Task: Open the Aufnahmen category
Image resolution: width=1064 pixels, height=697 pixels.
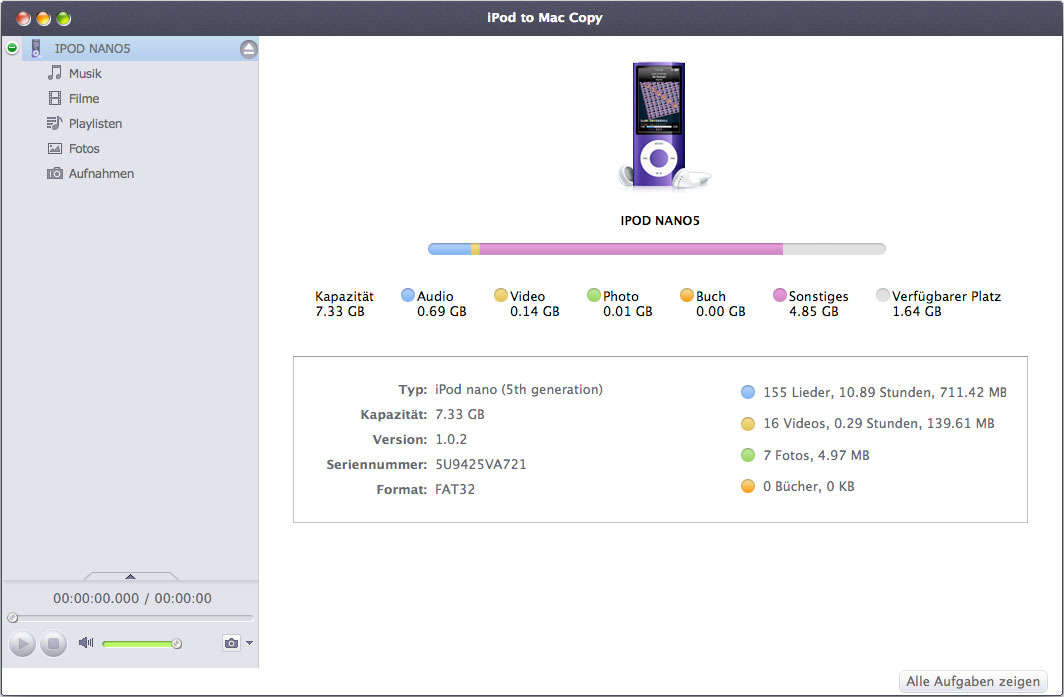Action: coord(101,174)
